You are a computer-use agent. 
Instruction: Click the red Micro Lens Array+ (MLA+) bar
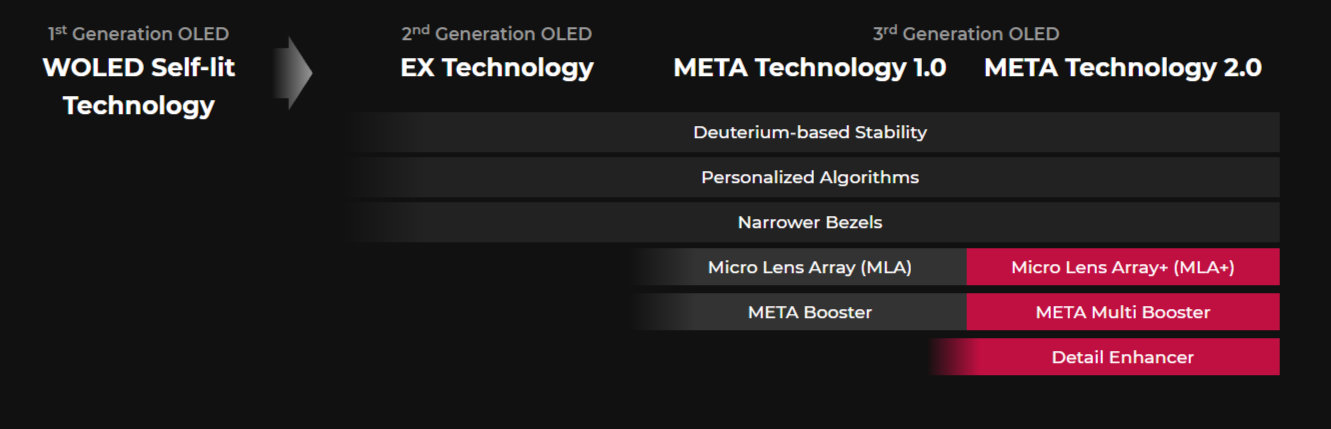[1122, 267]
